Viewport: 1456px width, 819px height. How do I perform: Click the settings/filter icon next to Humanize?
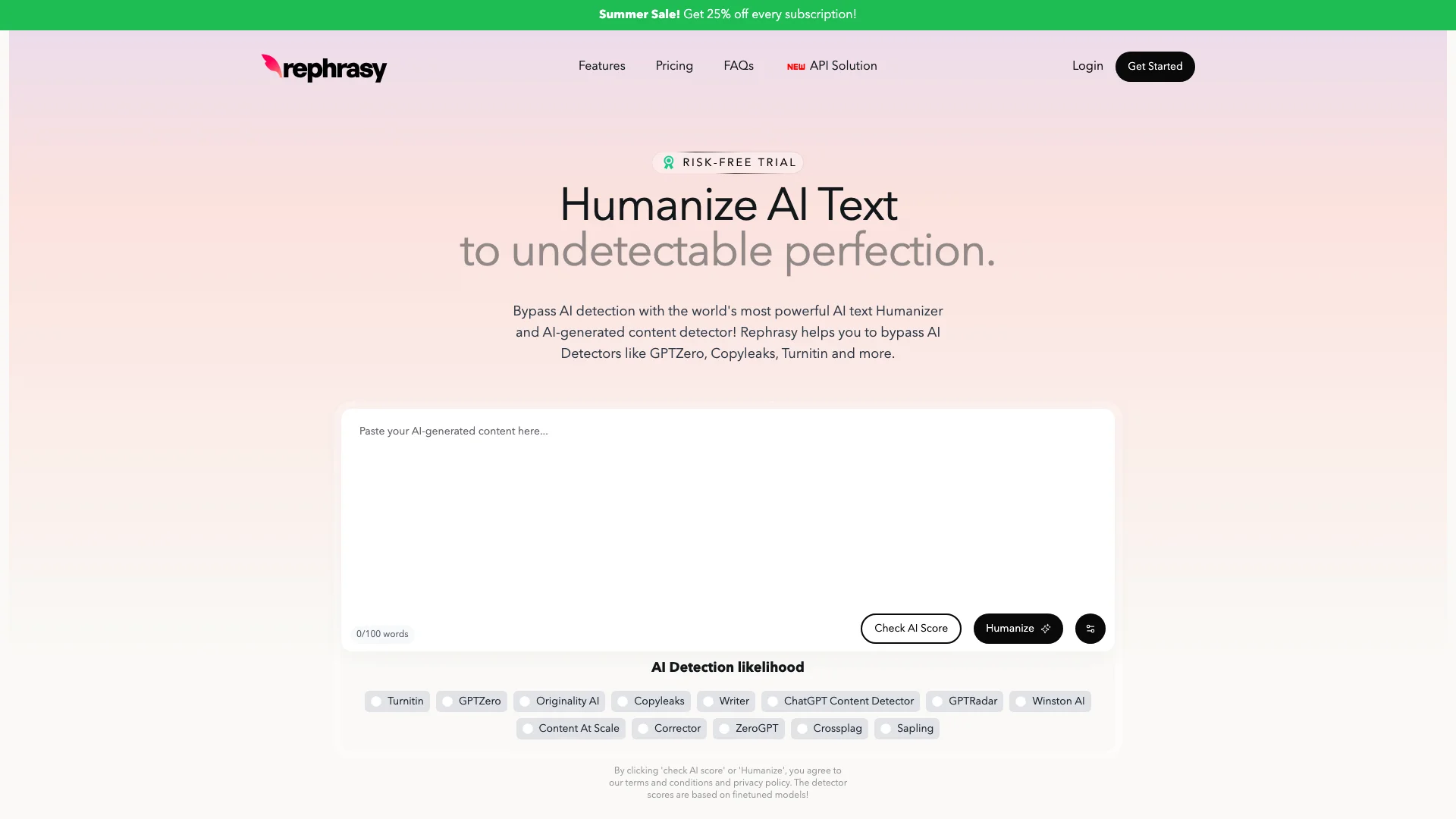(x=1090, y=628)
